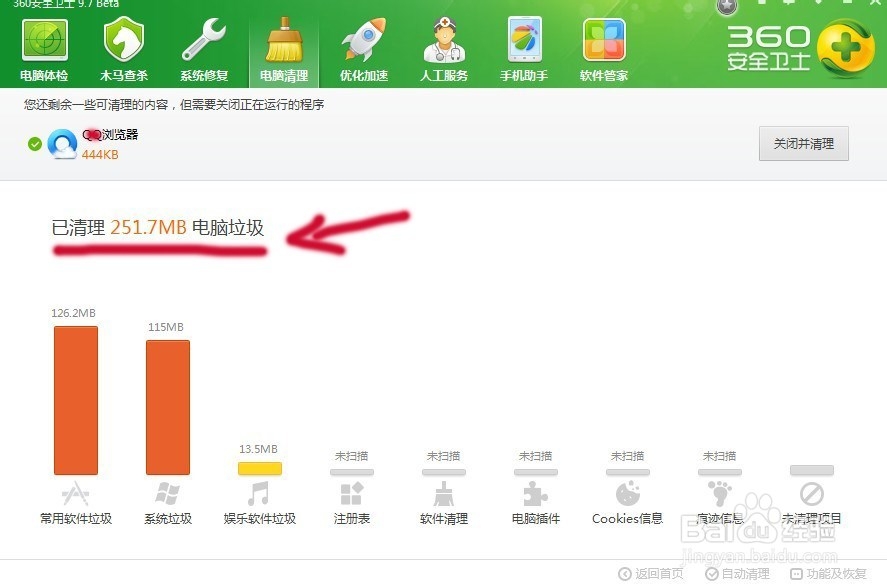The width and height of the screenshot is (887, 588).
Task: Select the 电脑清理 broom tab
Action: pos(284,50)
